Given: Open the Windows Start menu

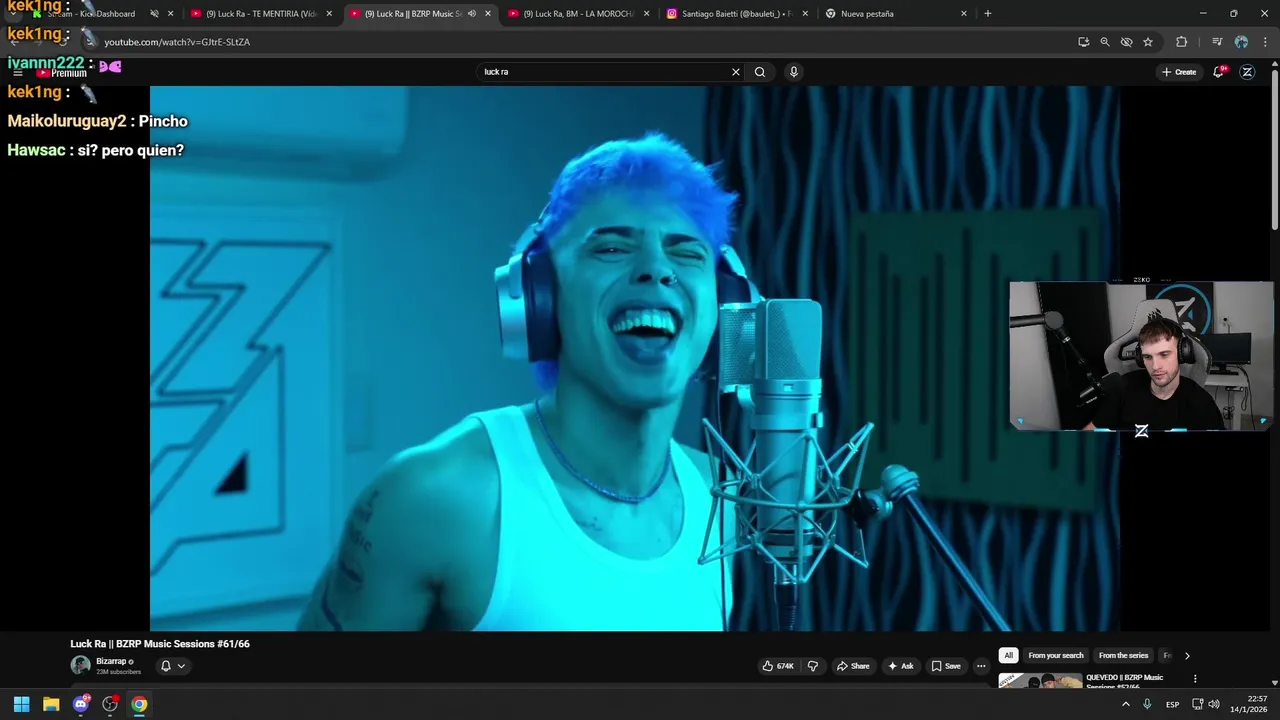Looking at the screenshot, I should [x=21, y=704].
